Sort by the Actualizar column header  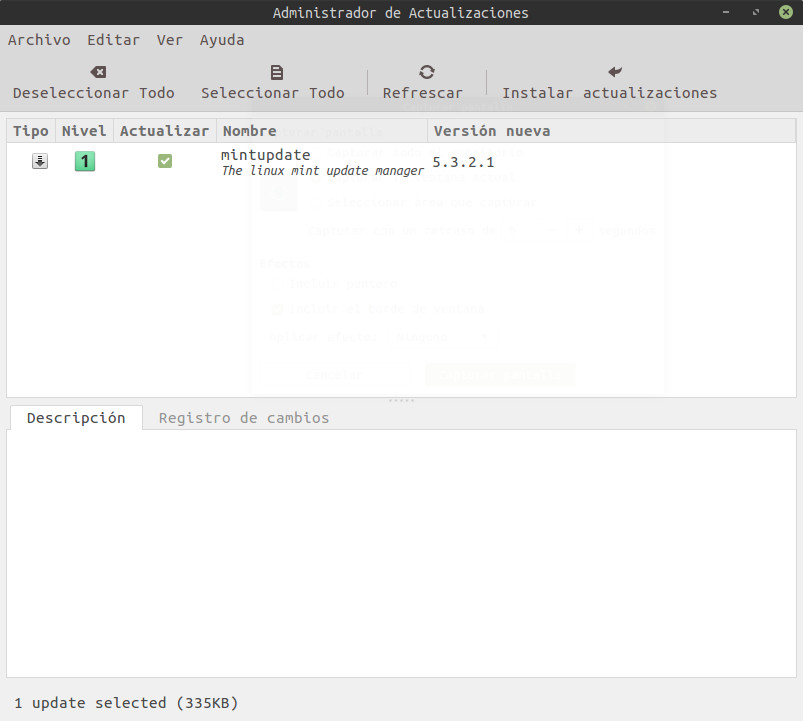coord(164,131)
